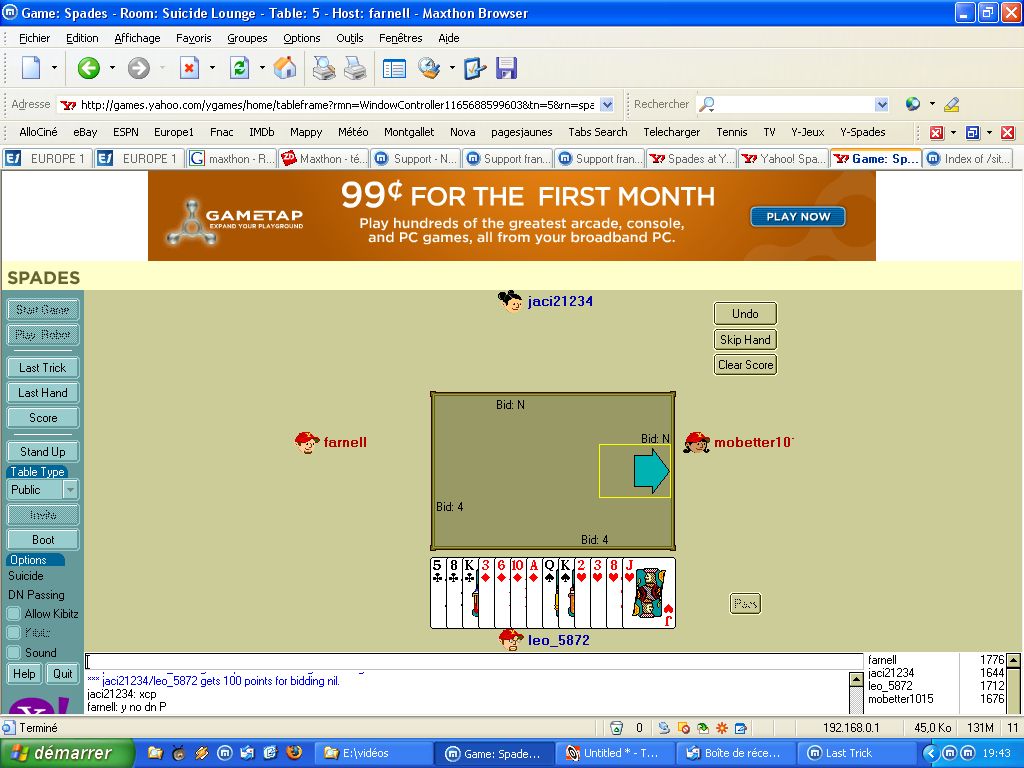Click the Stop loading icon
Screen dimensions: 1024x768
coord(189,68)
